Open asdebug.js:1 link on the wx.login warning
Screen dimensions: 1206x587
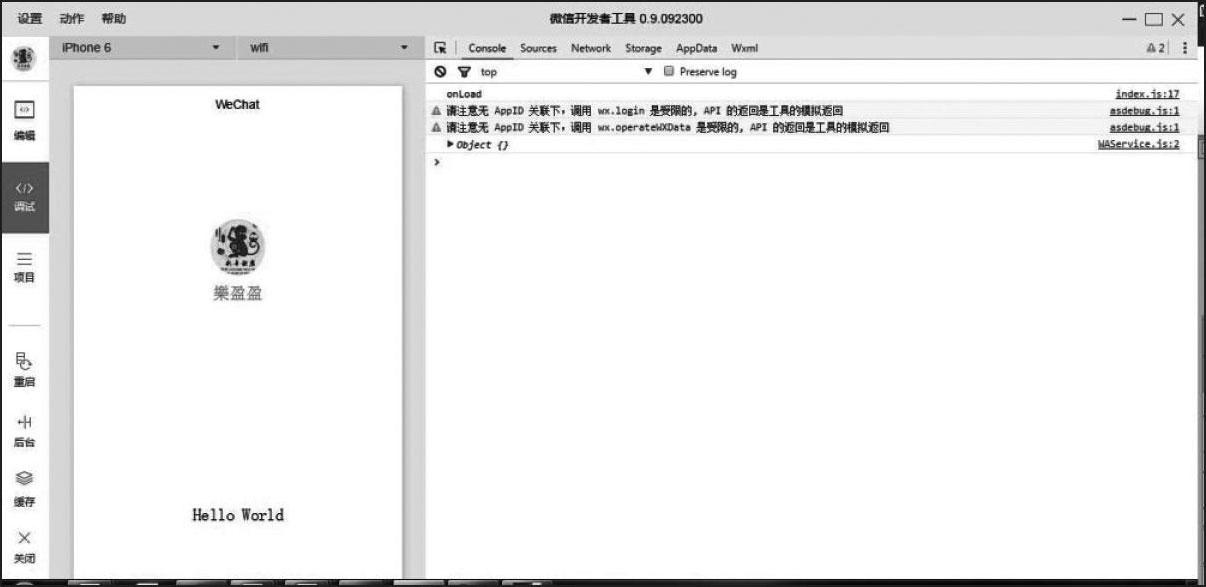1145,111
